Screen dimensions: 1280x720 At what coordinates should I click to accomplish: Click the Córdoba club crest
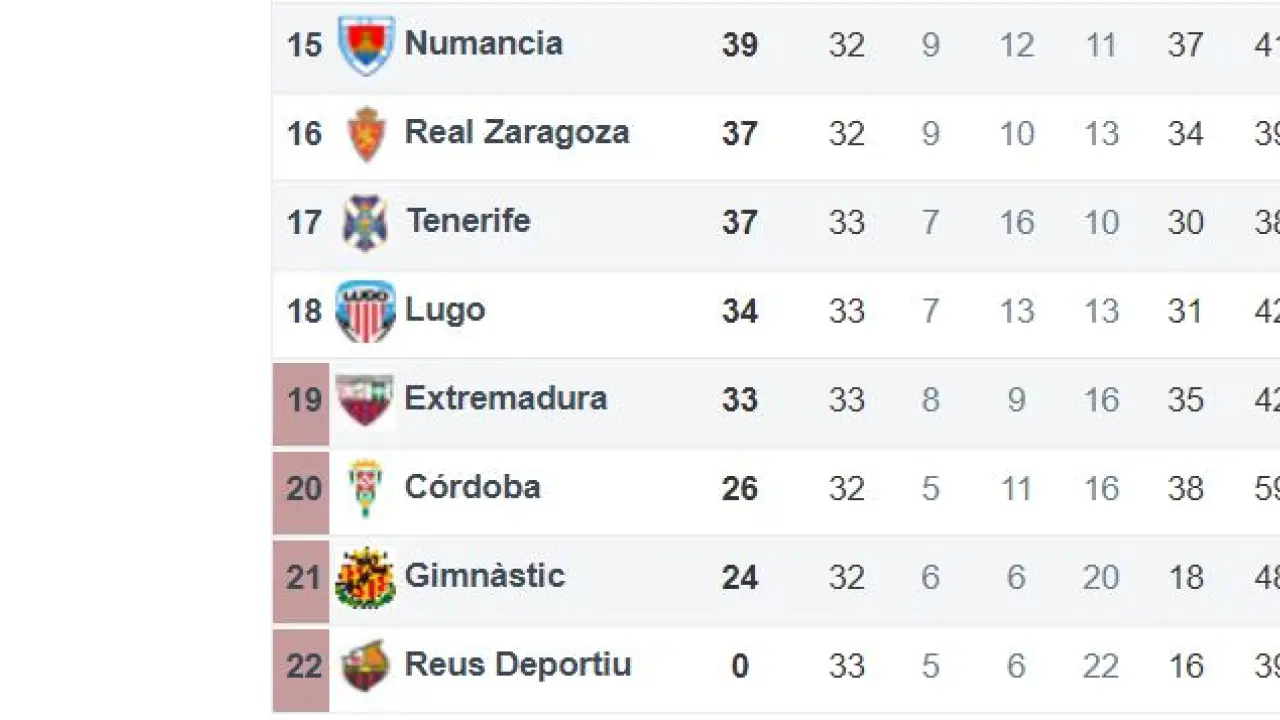coord(366,488)
